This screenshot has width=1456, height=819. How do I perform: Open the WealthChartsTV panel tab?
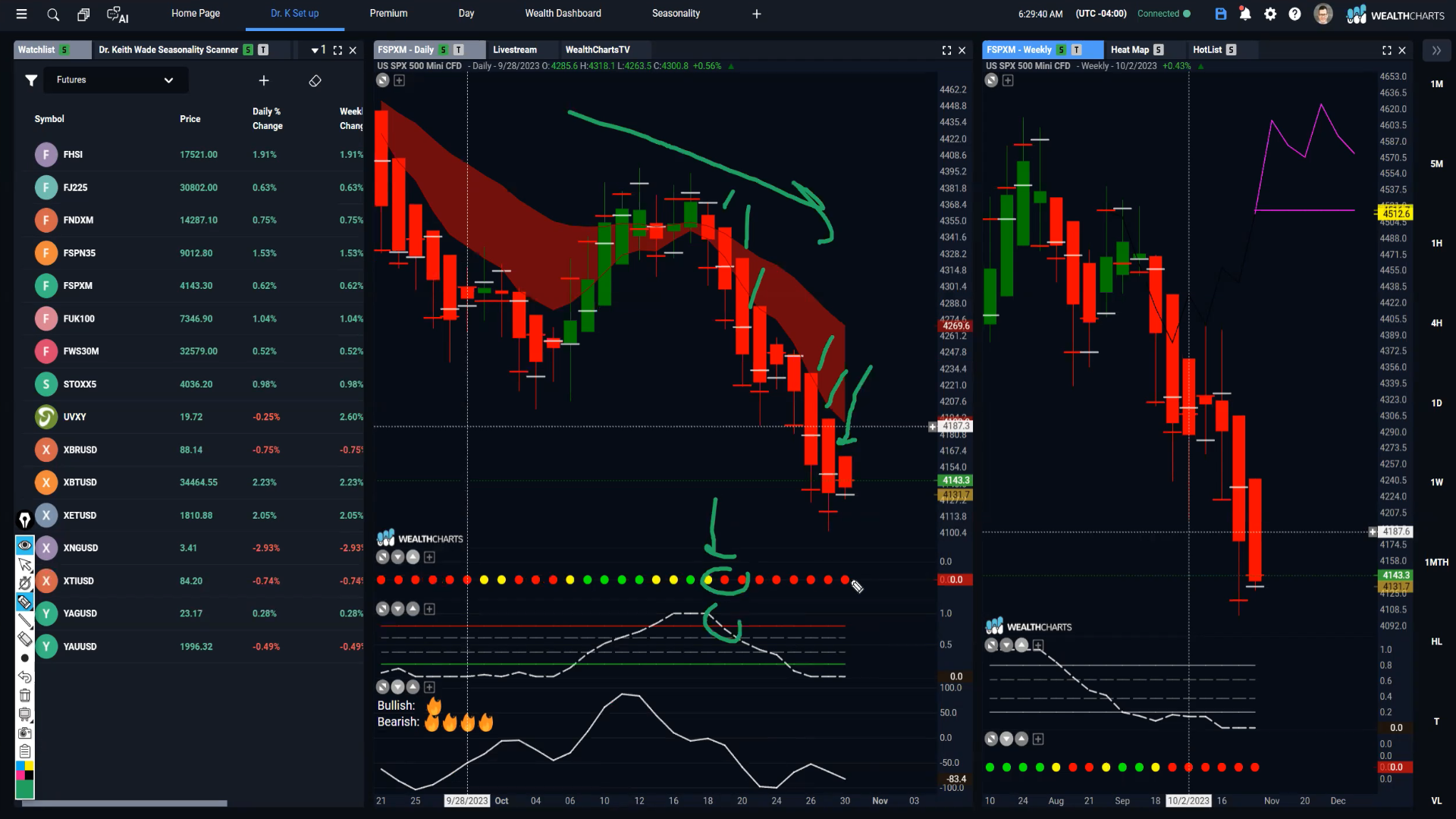[x=598, y=50]
